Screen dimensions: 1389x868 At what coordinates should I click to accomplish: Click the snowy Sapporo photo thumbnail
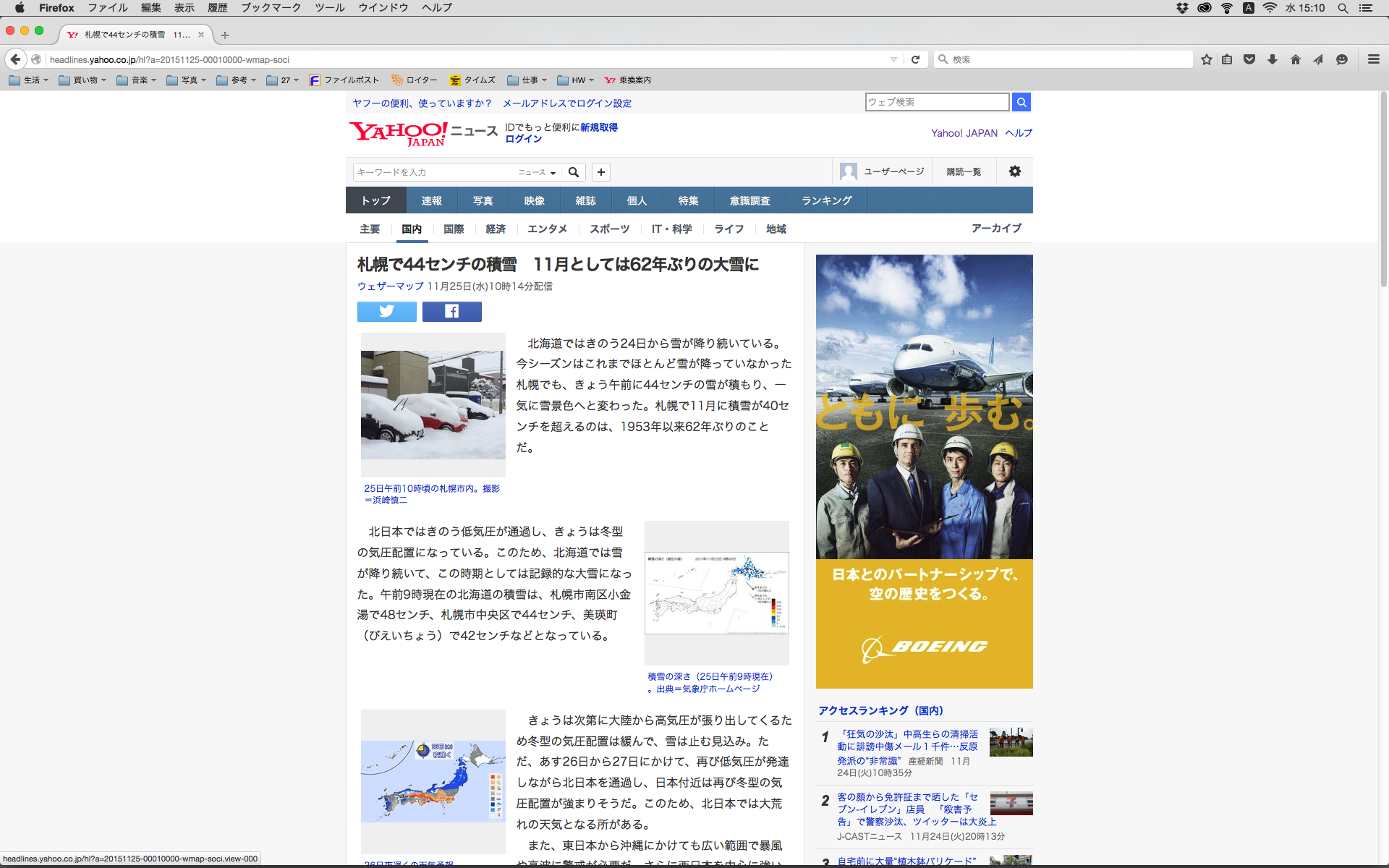point(433,404)
